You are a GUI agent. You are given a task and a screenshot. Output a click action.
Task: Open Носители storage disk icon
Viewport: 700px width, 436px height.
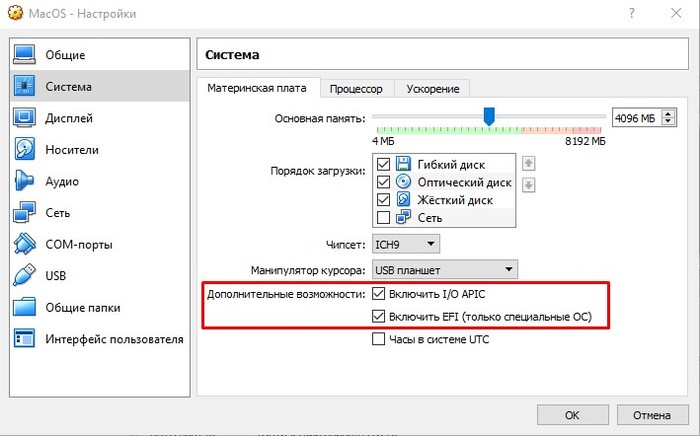click(x=25, y=150)
